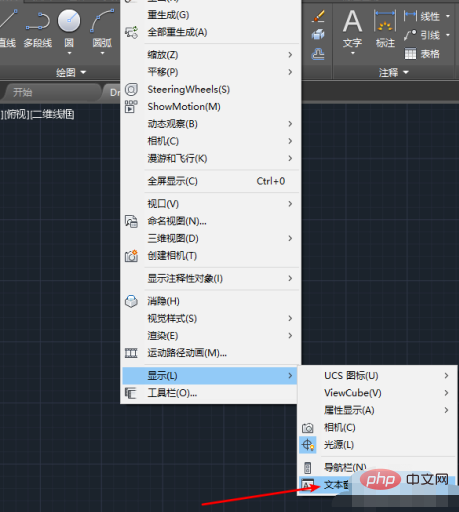Image resolution: width=459 pixels, height=512 pixels.
Task: Select the Polyline (多段线) drawing tool
Action: click(x=38, y=29)
